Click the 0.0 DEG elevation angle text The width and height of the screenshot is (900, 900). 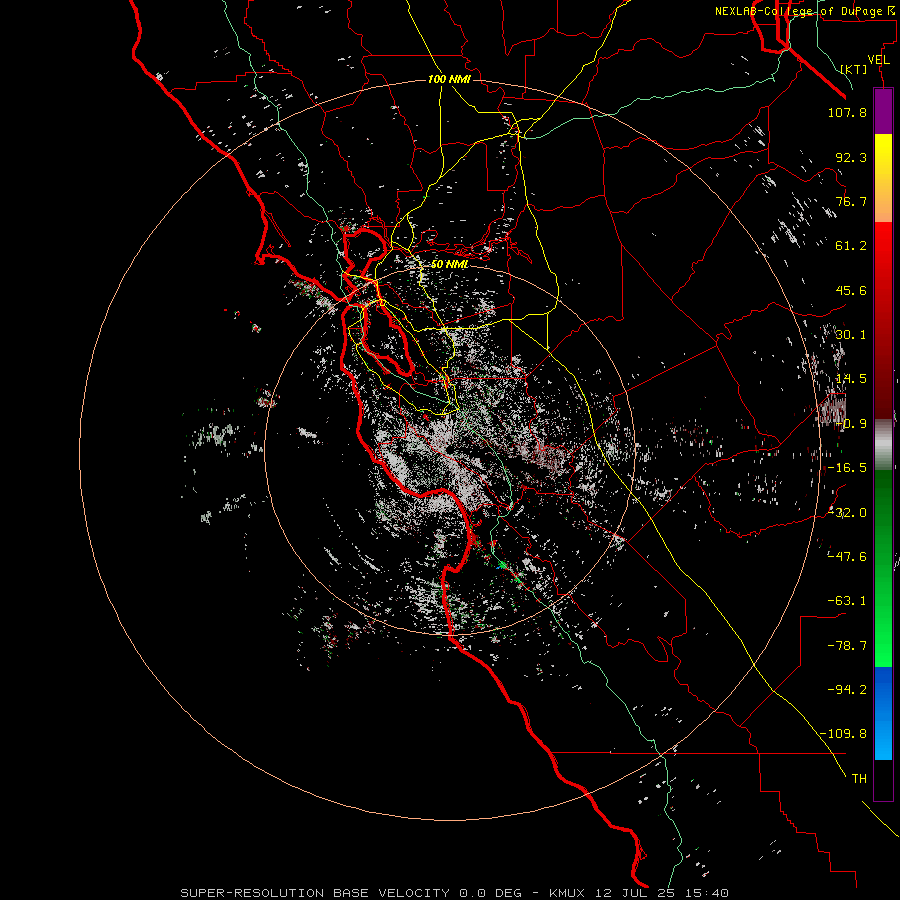490,893
